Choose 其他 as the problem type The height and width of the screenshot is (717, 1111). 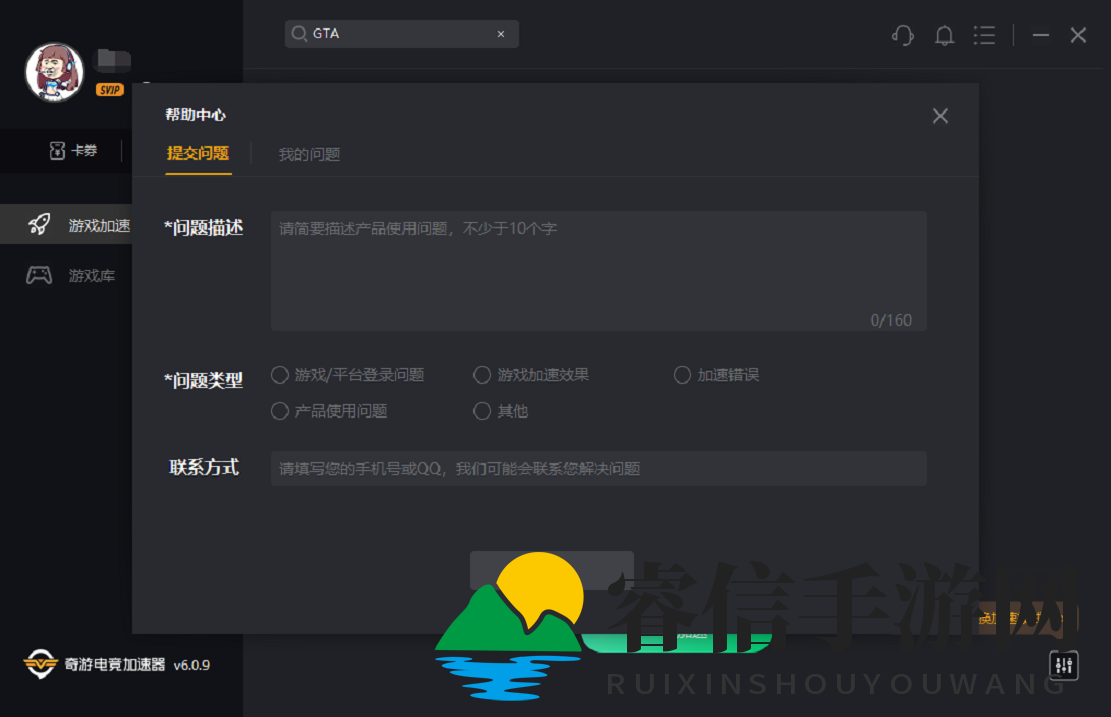pyautogui.click(x=482, y=411)
